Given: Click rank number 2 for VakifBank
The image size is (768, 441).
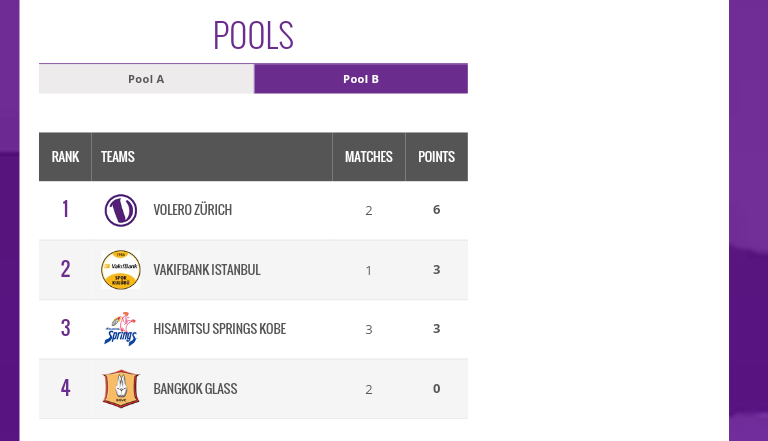Looking at the screenshot, I should (65, 270).
